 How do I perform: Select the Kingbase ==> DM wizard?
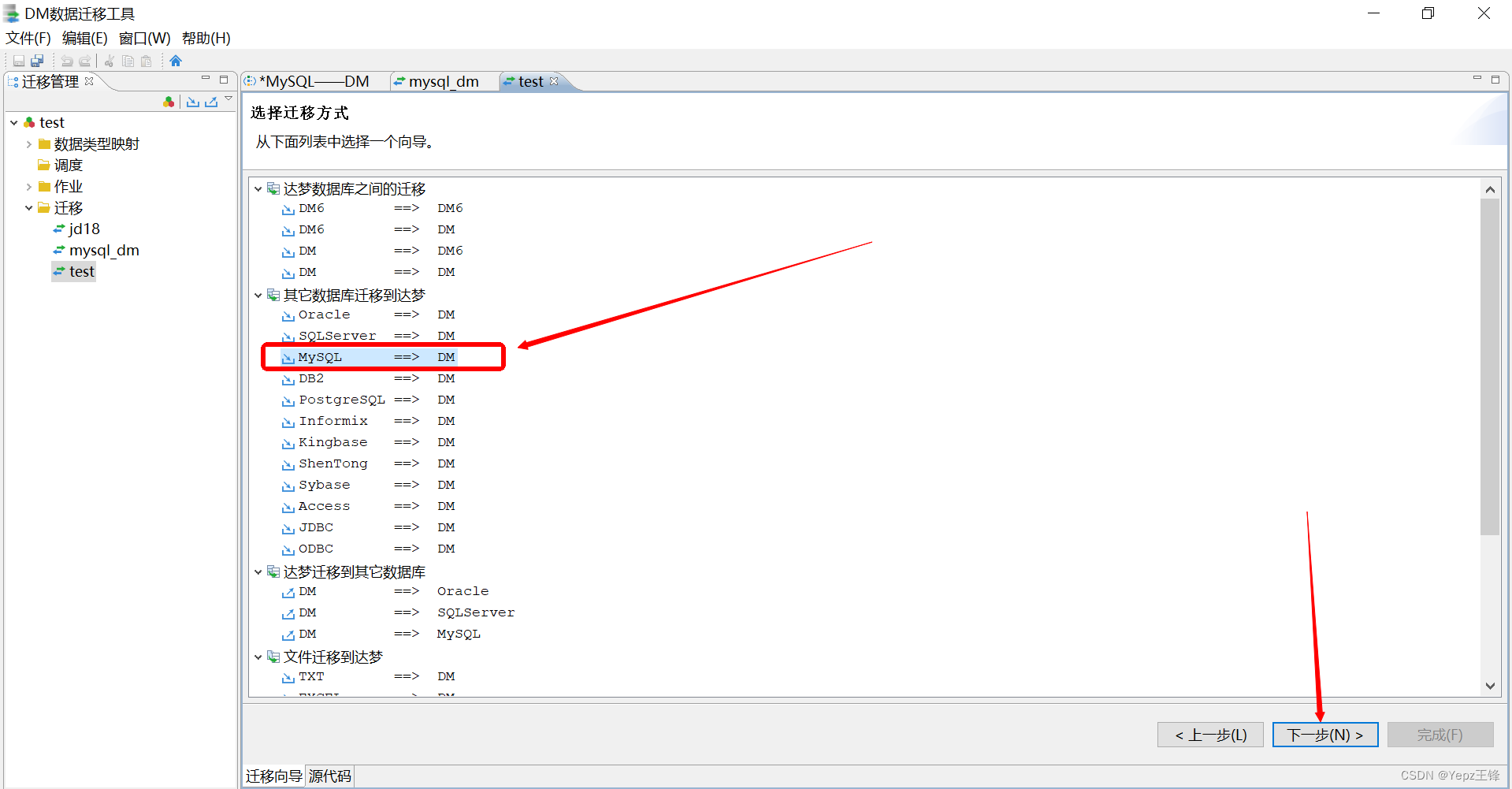369,442
